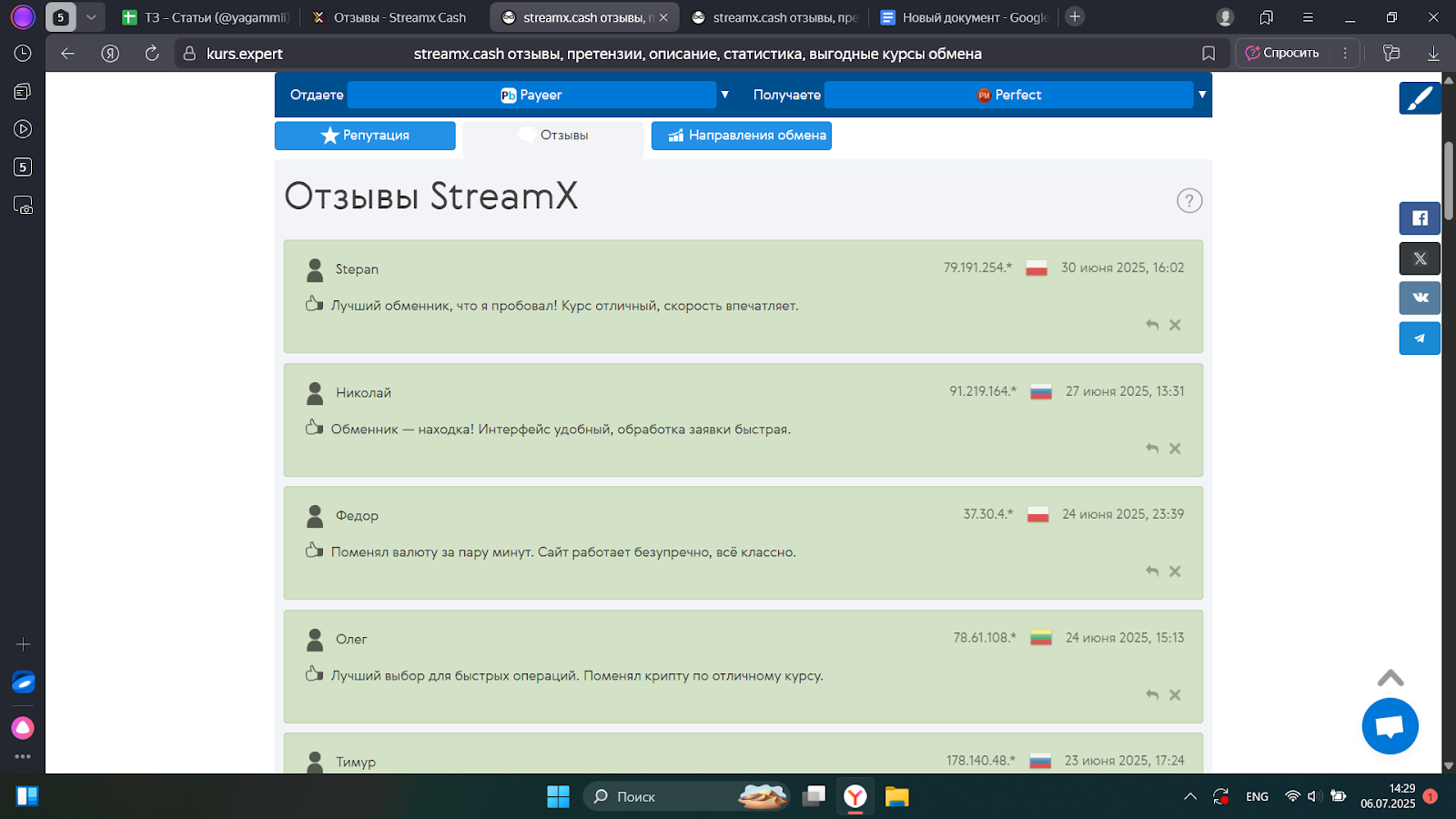The image size is (1456, 819).
Task: Share page on Telegram
Action: pyautogui.click(x=1420, y=338)
